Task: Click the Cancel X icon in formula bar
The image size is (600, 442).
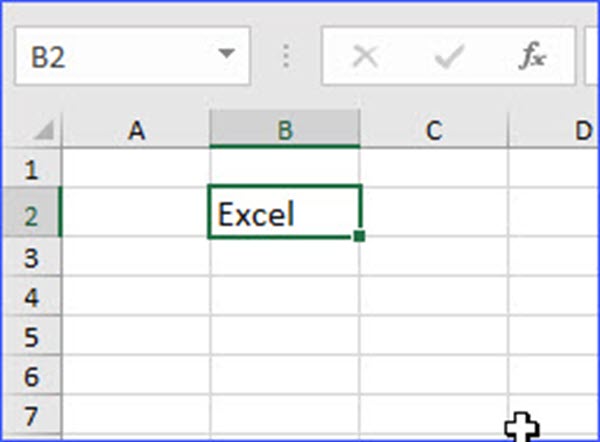Action: click(x=365, y=56)
